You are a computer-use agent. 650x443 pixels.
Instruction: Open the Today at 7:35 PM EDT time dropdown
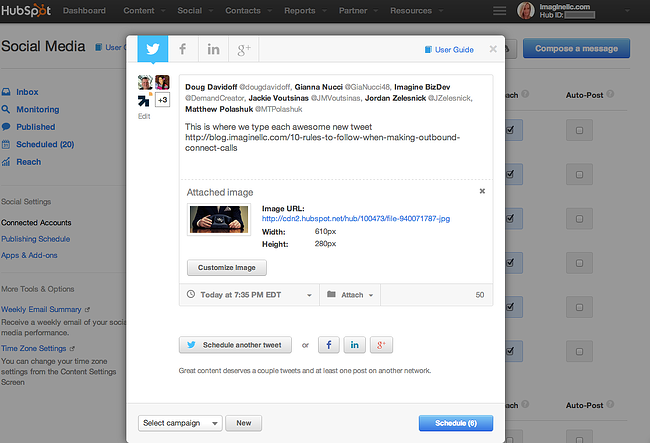pos(249,295)
